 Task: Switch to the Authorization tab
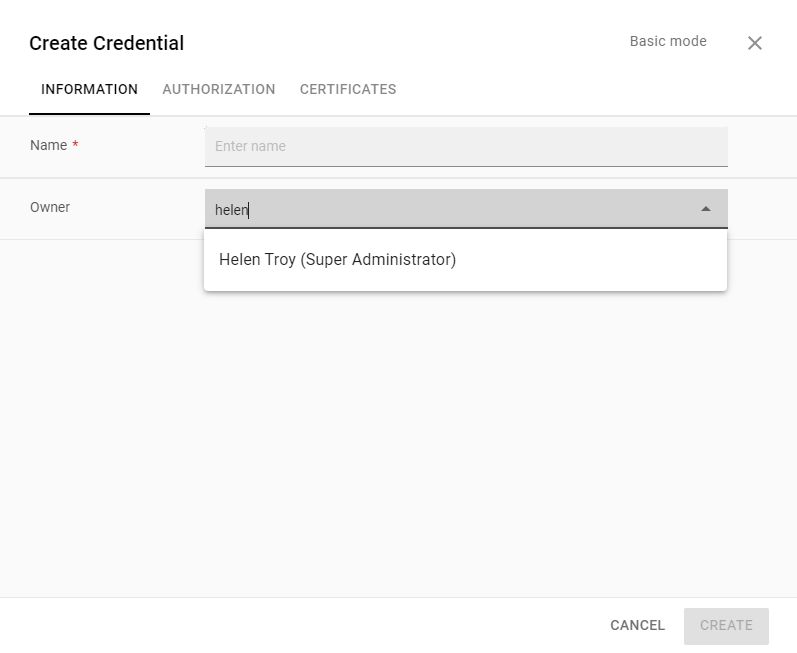tap(219, 89)
